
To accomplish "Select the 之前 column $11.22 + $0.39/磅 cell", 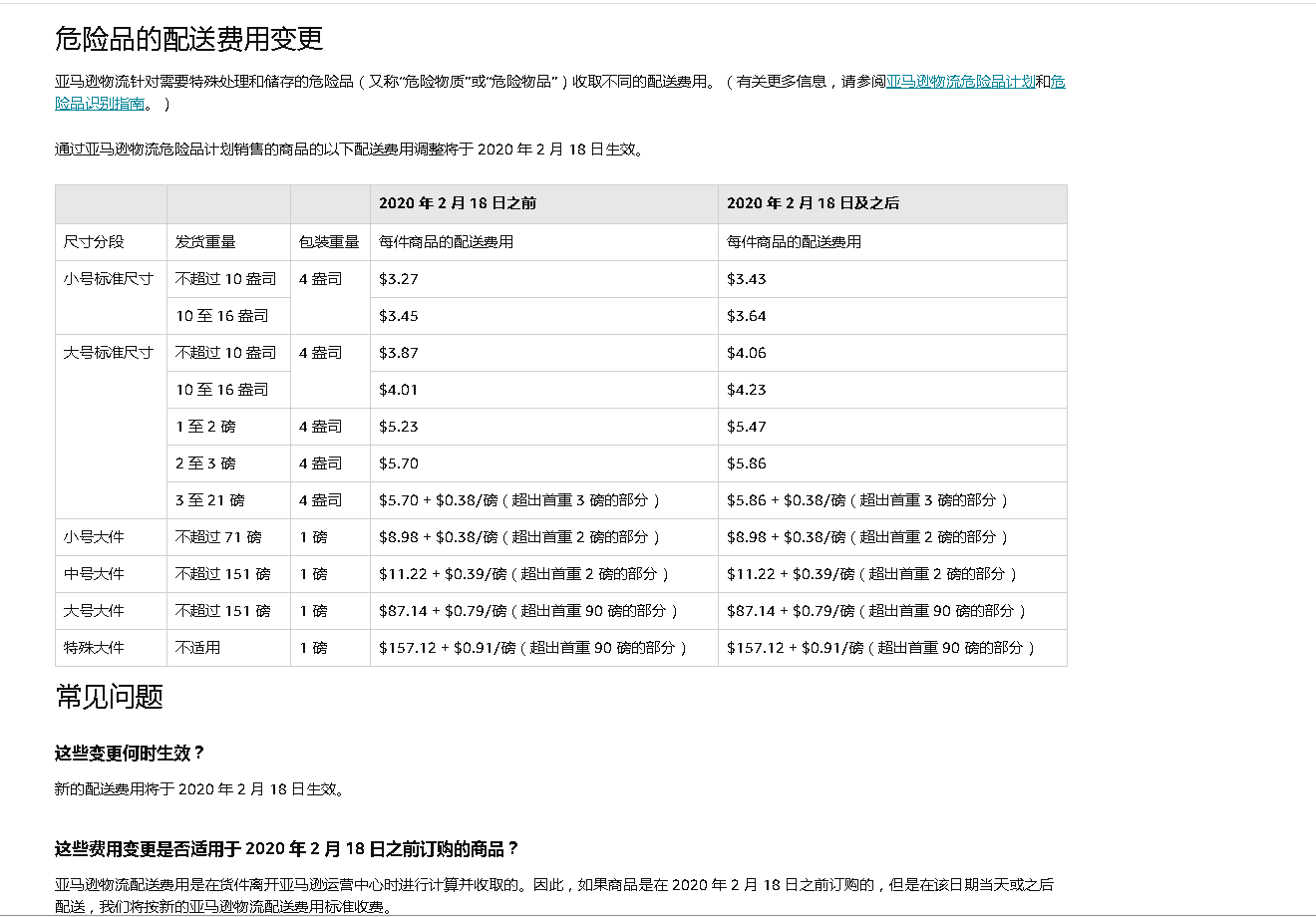I will [x=544, y=574].
